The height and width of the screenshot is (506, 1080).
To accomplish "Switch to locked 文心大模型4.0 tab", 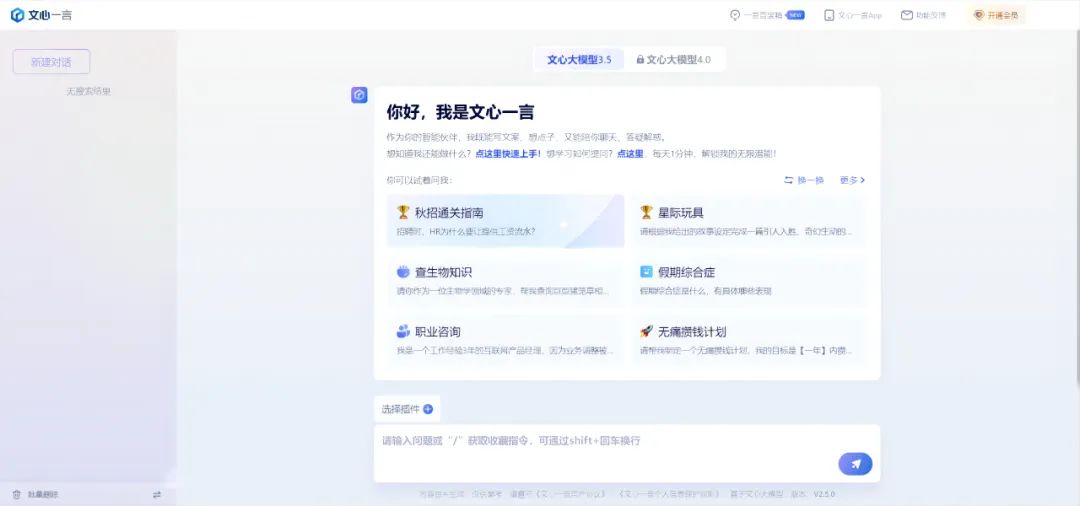I will (x=674, y=60).
